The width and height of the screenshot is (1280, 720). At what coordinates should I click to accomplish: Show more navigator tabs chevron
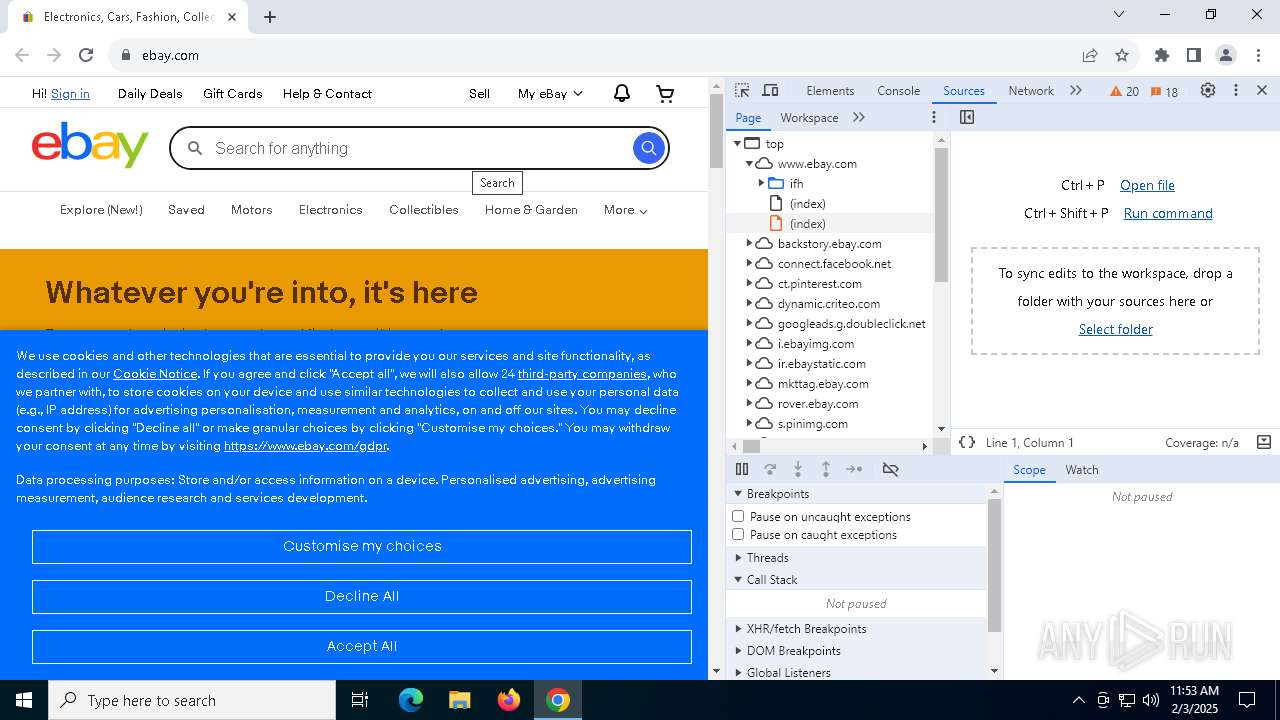click(859, 117)
